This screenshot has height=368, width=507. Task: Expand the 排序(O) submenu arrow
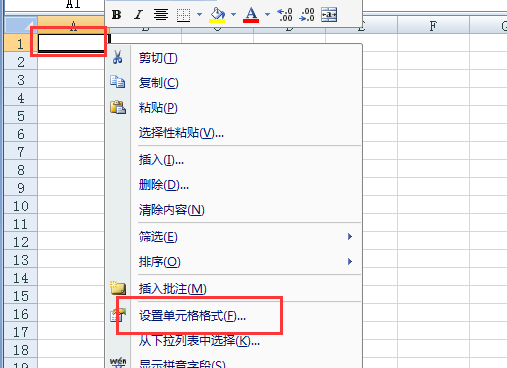tap(350, 262)
